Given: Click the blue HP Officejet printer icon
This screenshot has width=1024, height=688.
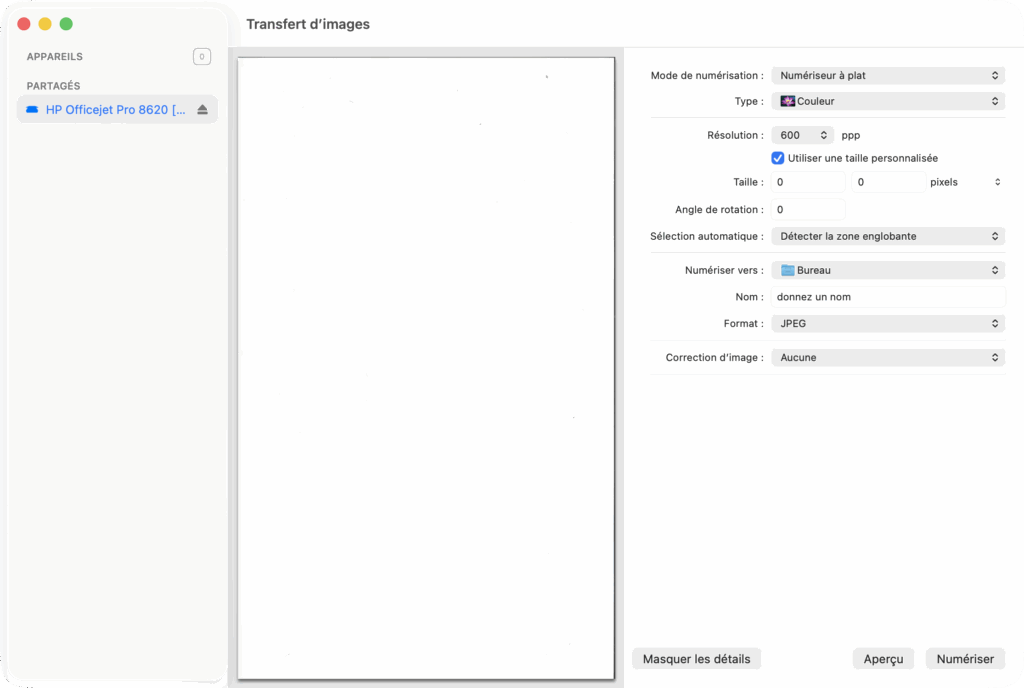Looking at the screenshot, I should (32, 110).
